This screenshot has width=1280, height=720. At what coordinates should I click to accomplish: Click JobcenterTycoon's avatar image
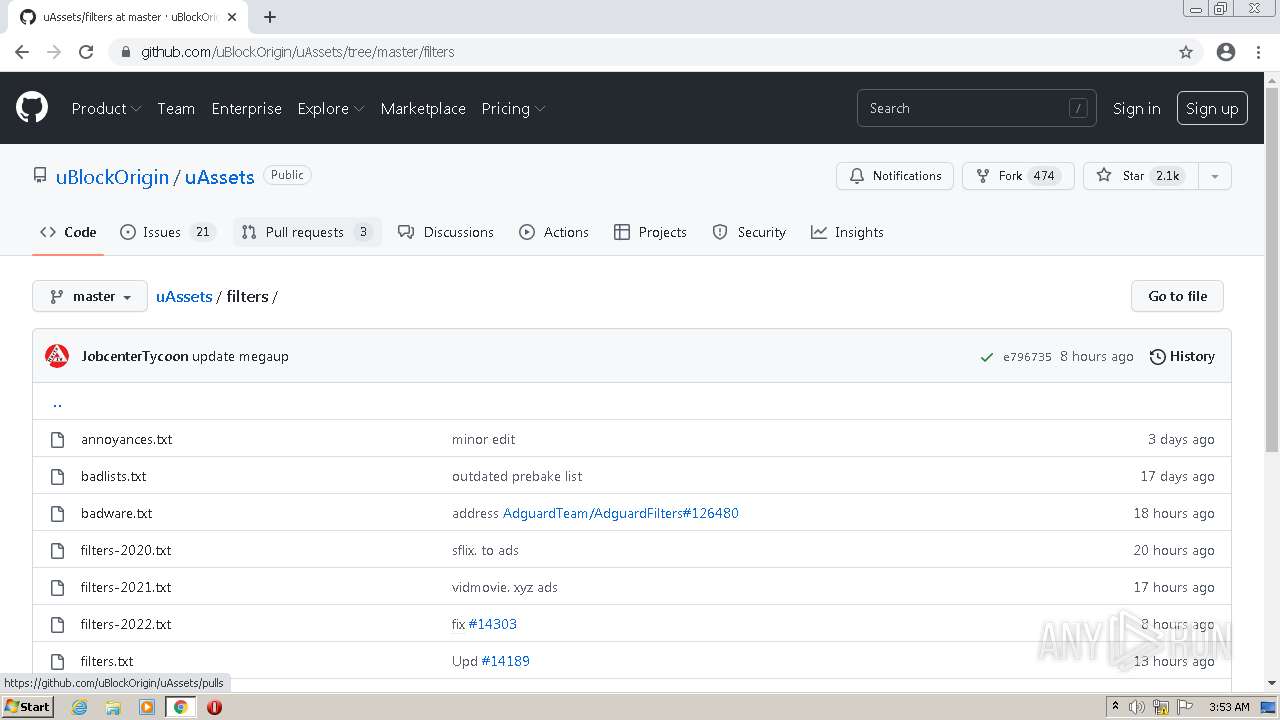pos(57,356)
